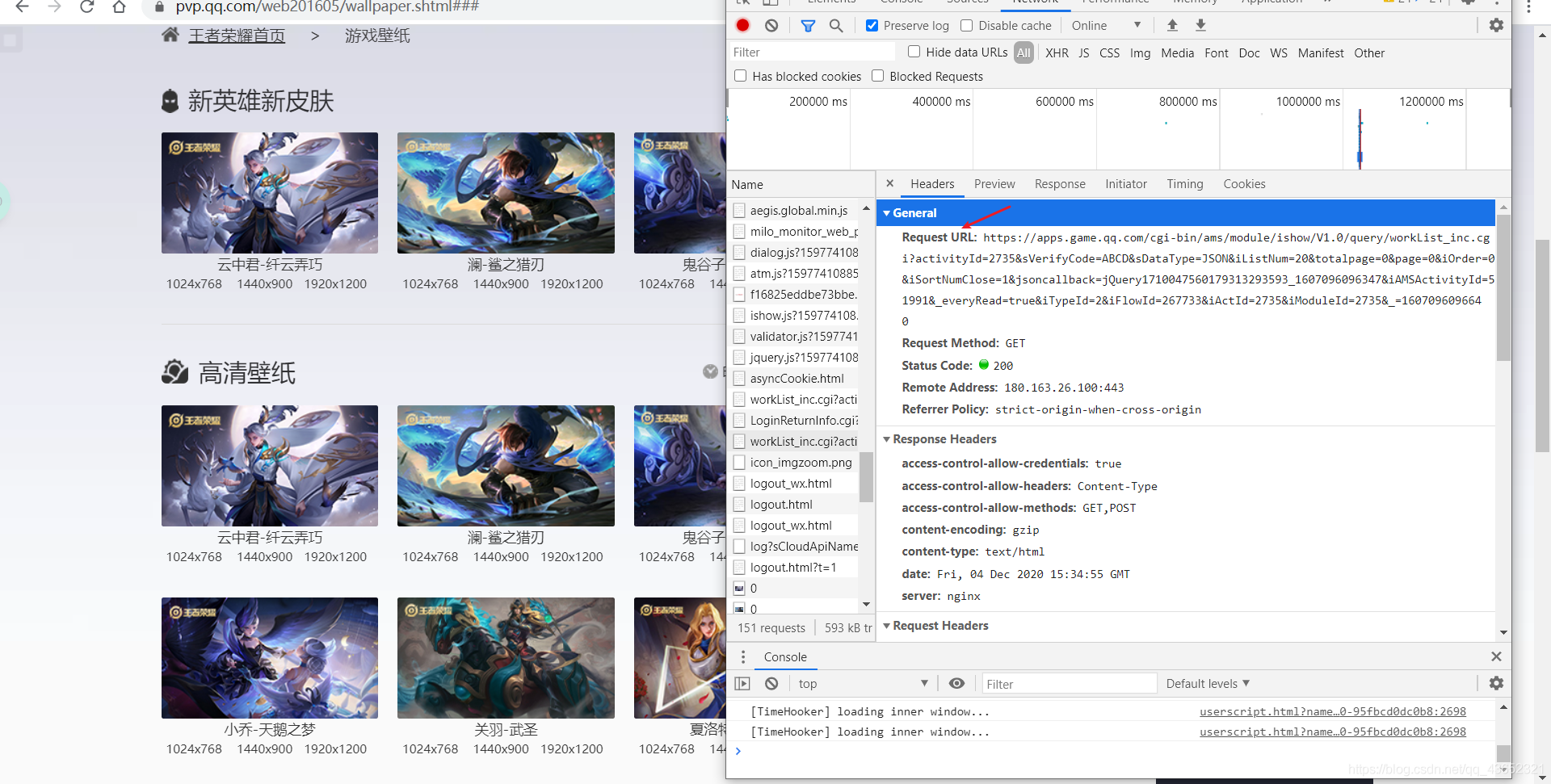Clear the network request log
Image resolution: width=1551 pixels, height=784 pixels.
(x=771, y=26)
